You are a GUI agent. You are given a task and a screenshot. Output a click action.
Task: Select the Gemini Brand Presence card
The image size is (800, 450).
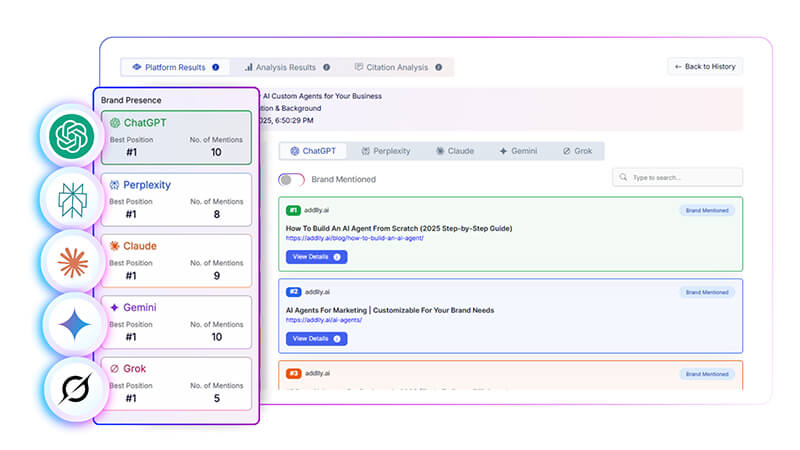(x=177, y=322)
